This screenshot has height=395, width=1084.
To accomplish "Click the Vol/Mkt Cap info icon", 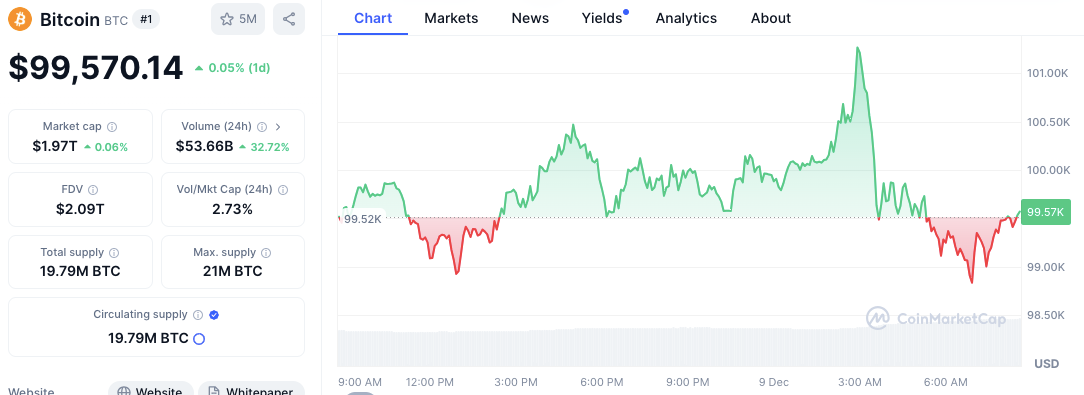I will click(283, 190).
